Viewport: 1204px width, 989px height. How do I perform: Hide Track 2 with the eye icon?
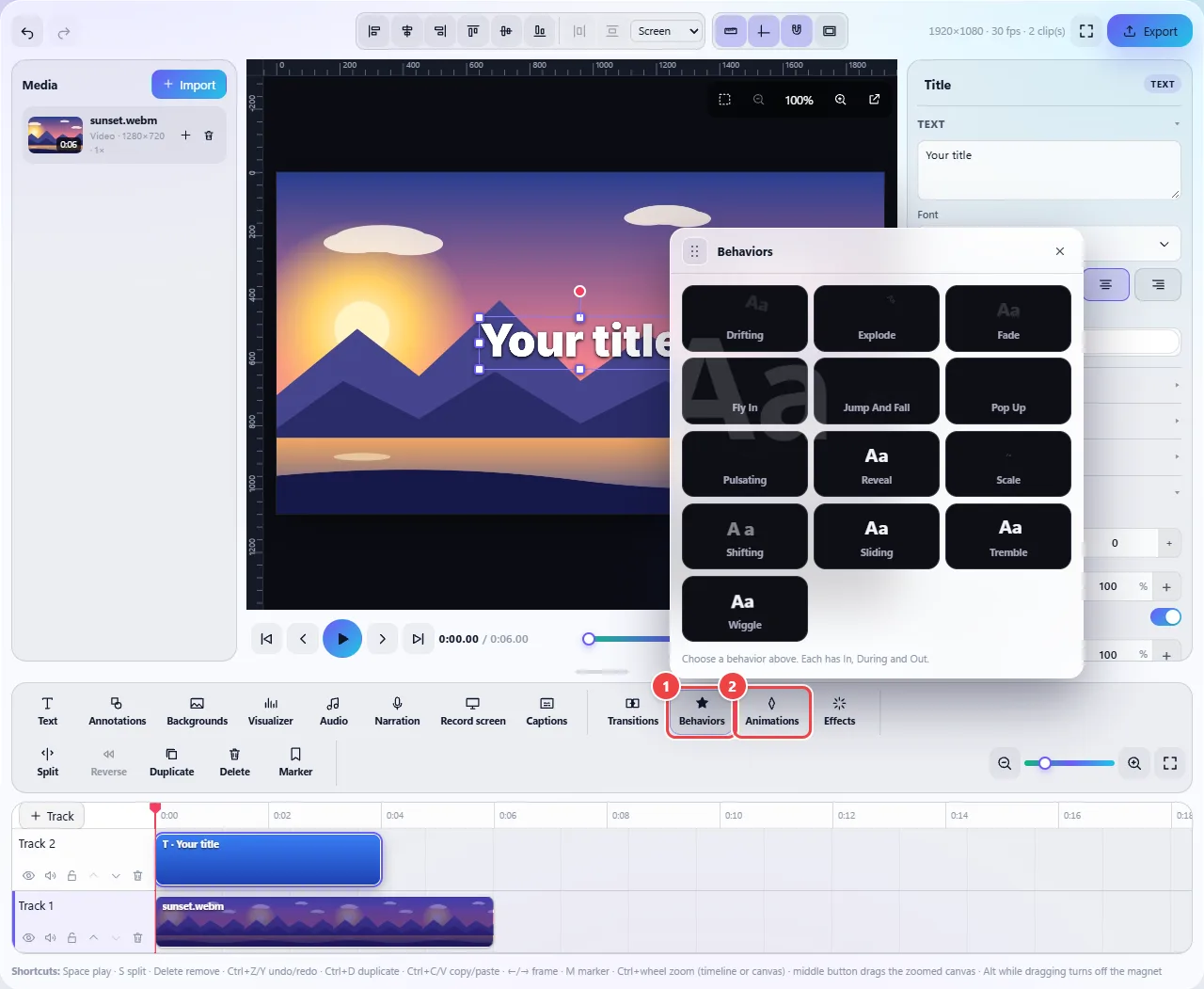[x=28, y=876]
